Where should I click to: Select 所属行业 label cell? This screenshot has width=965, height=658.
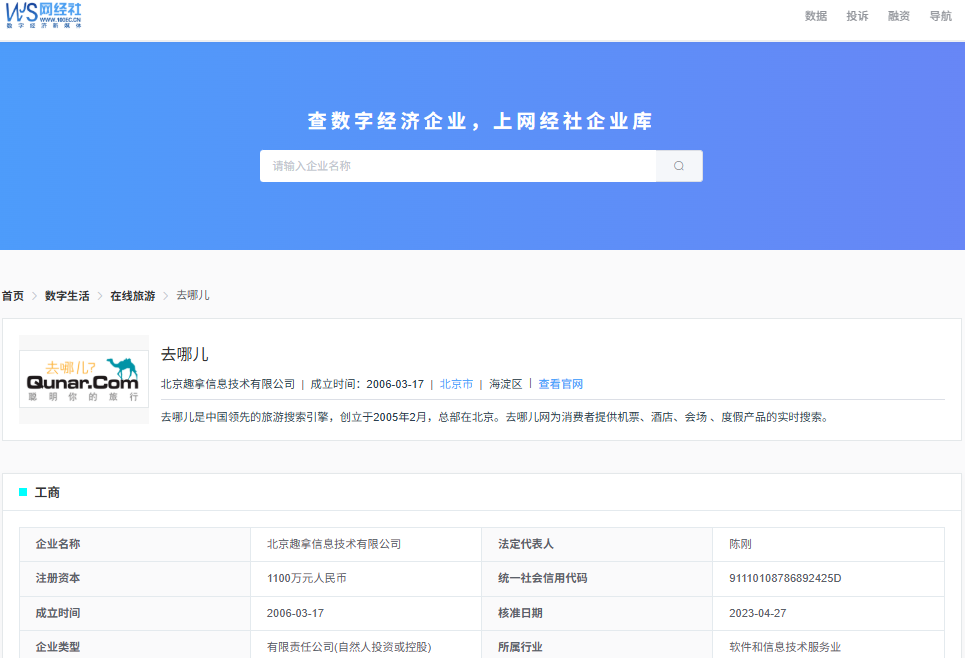tap(597, 644)
